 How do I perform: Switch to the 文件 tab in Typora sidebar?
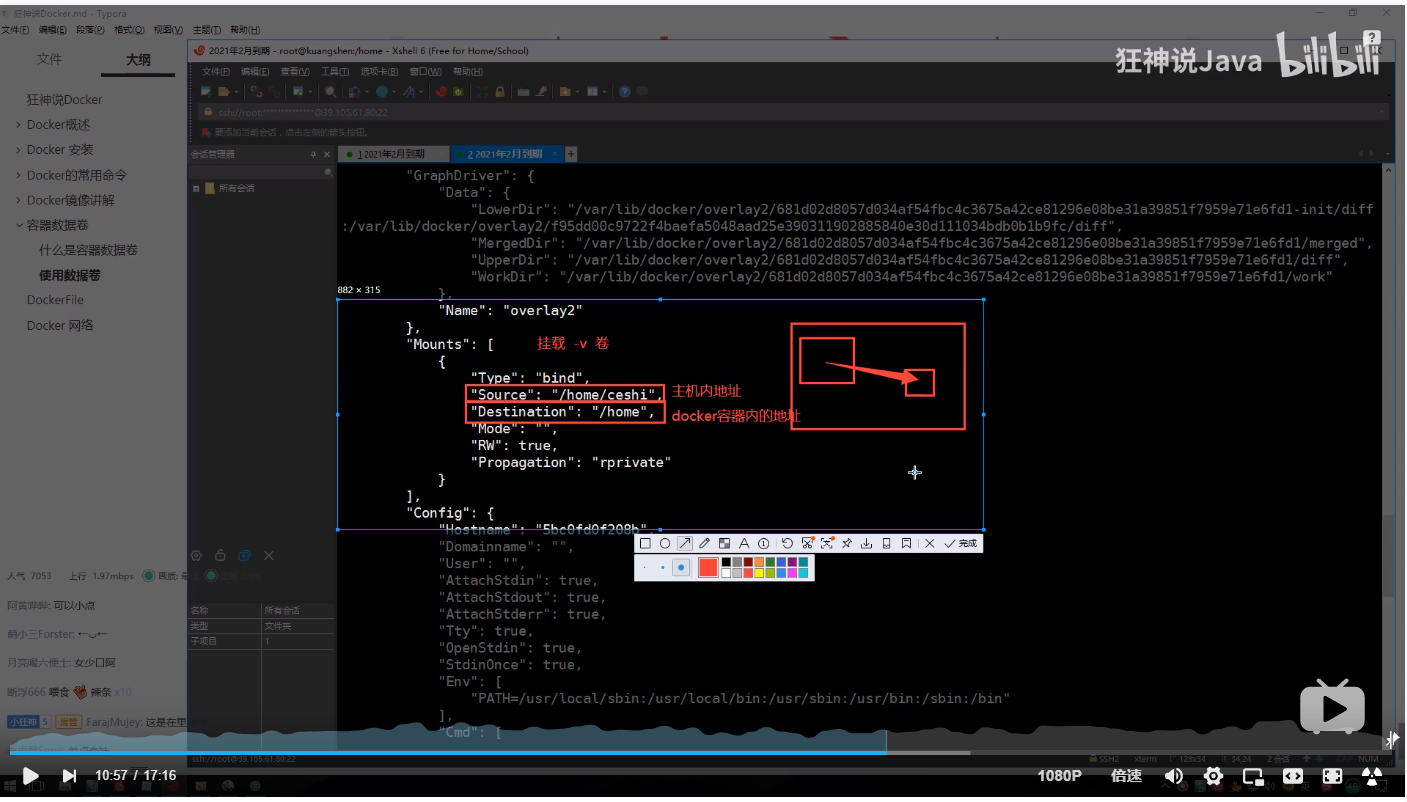49,59
